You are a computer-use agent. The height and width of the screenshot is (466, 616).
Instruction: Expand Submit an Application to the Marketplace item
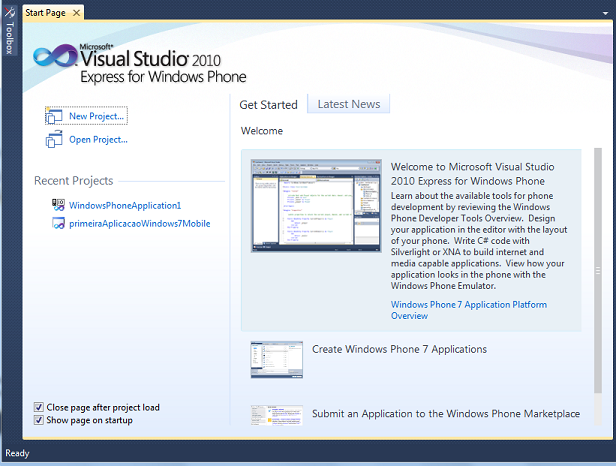pyautogui.click(x=446, y=414)
